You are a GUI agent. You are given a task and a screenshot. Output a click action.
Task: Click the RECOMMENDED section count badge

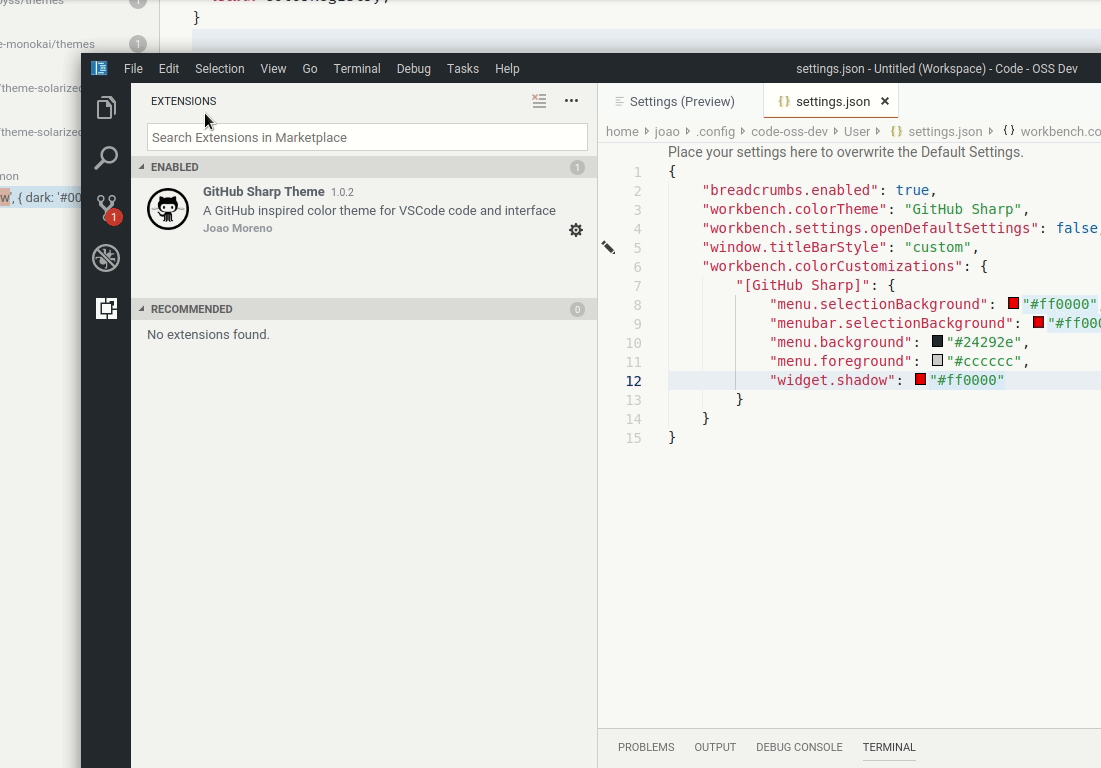[577, 309]
